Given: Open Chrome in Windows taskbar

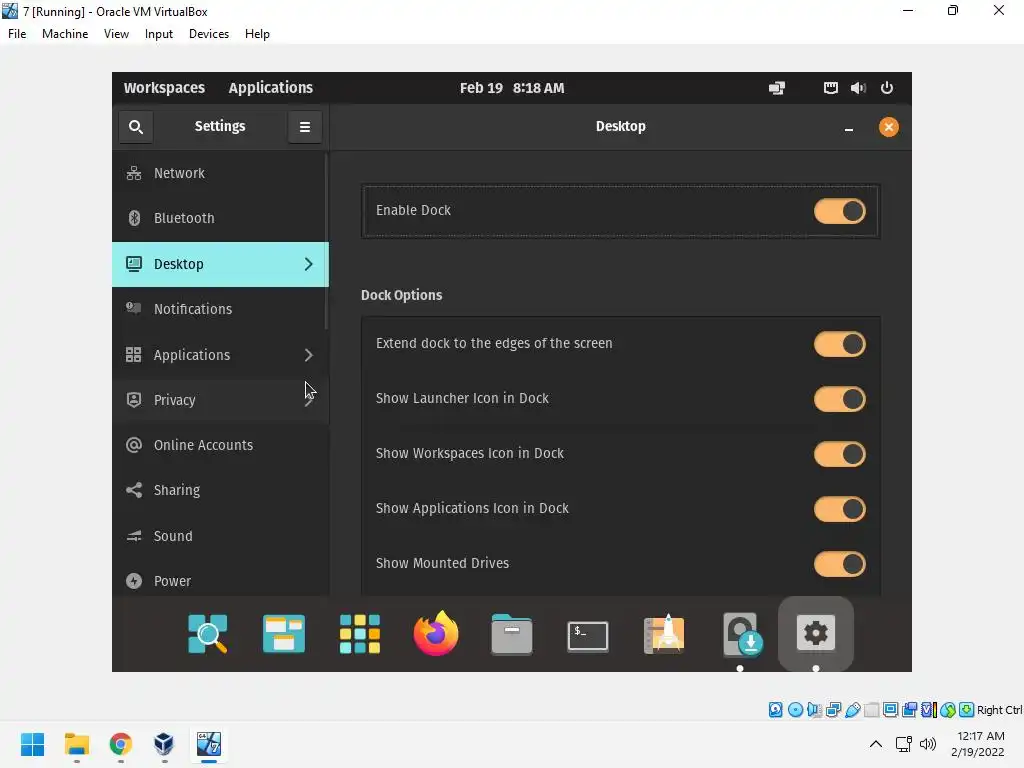Looking at the screenshot, I should tap(120, 744).
